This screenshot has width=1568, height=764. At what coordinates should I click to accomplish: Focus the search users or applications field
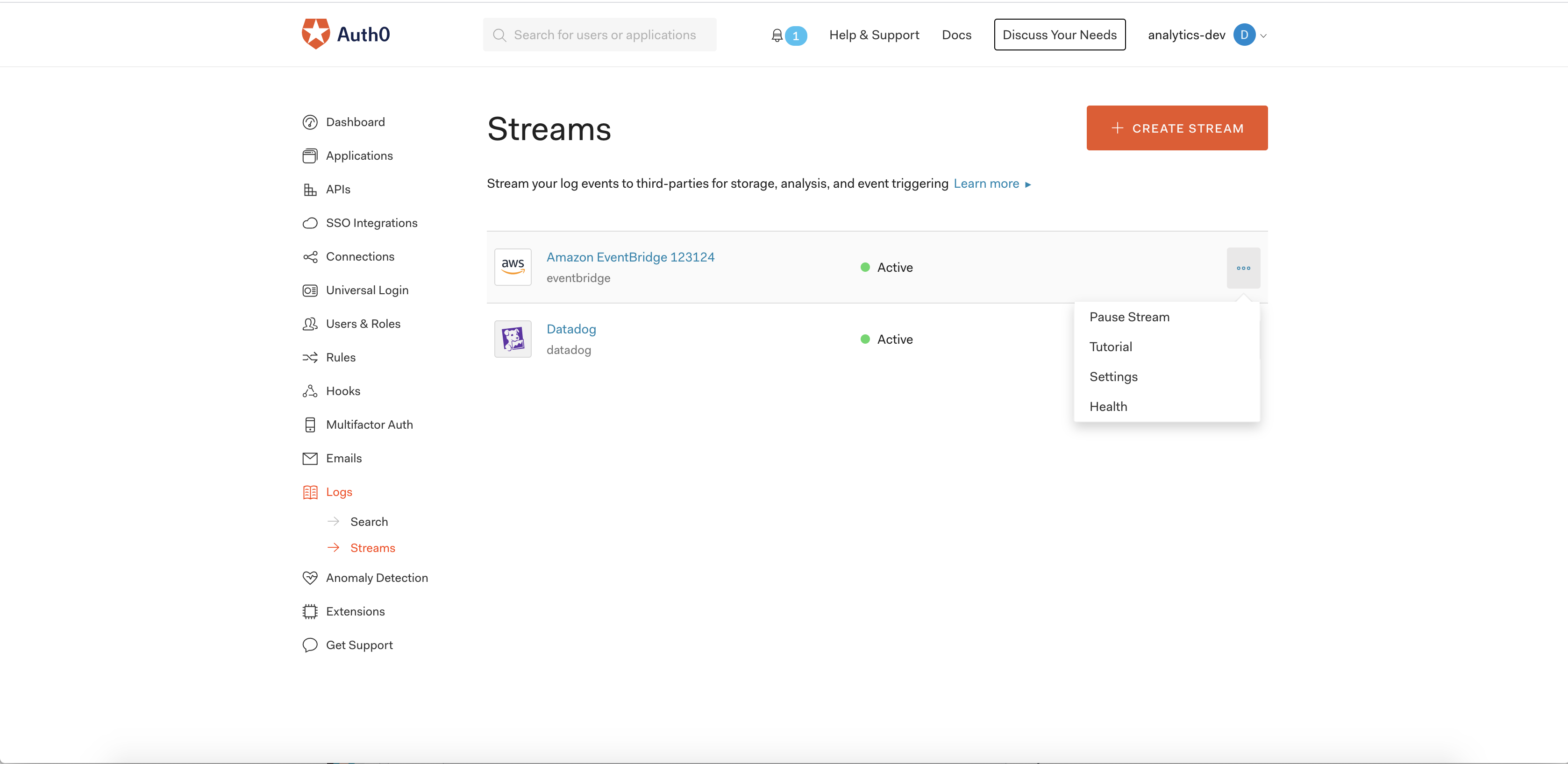599,35
